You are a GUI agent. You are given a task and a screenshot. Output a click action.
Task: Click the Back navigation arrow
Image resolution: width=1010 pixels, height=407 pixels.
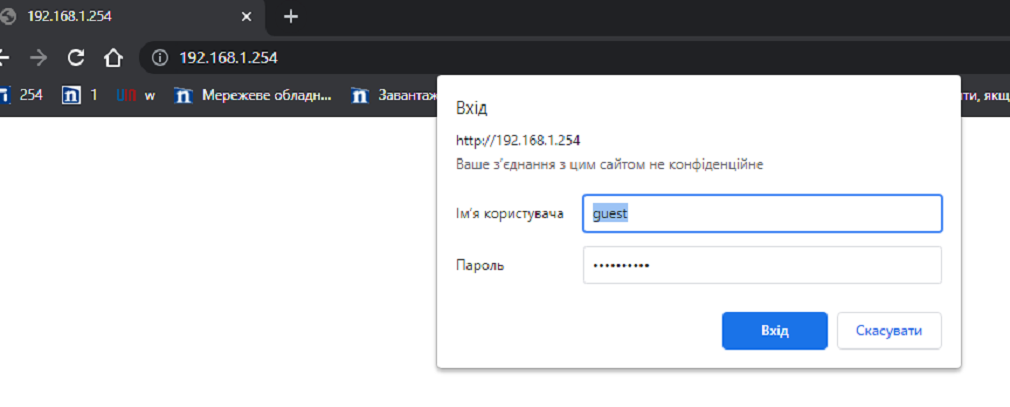[3, 58]
